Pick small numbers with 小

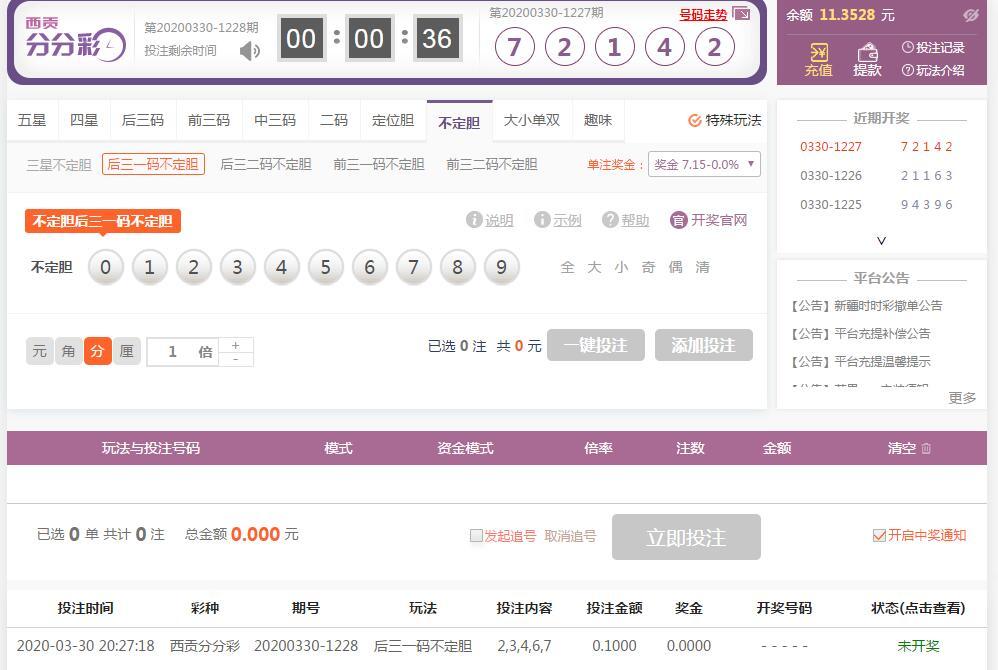pyautogui.click(x=621, y=267)
